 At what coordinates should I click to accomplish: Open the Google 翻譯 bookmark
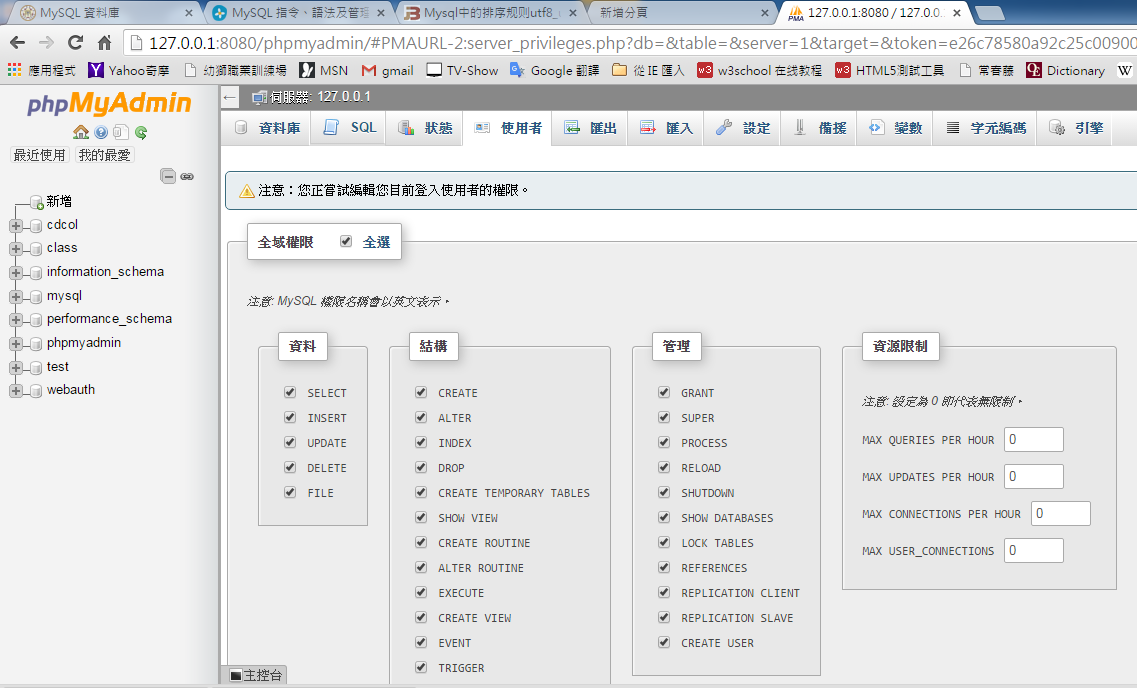[554, 70]
